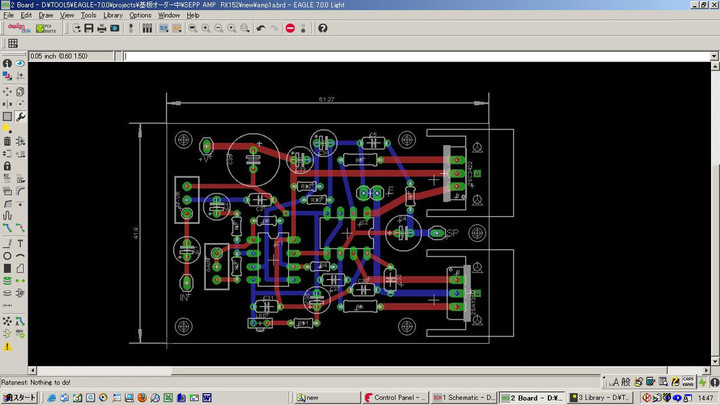Screen dimensions: 720x405
Task: Select the Info tool in left palette
Action: [7, 63]
